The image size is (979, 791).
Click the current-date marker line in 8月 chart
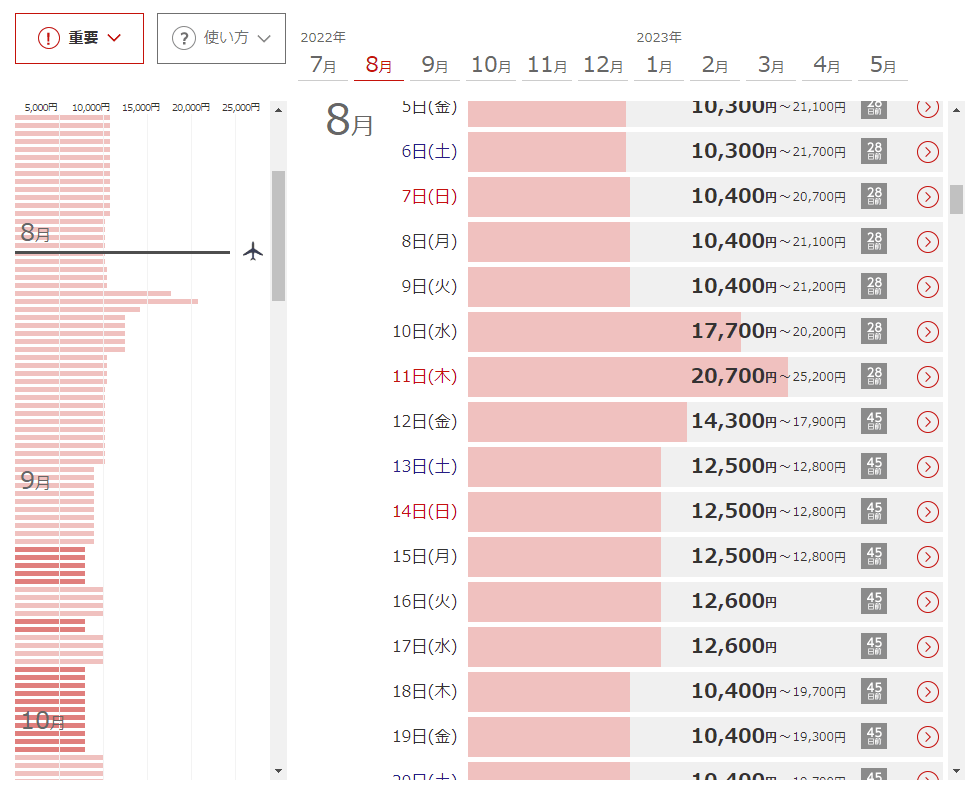click(122, 252)
